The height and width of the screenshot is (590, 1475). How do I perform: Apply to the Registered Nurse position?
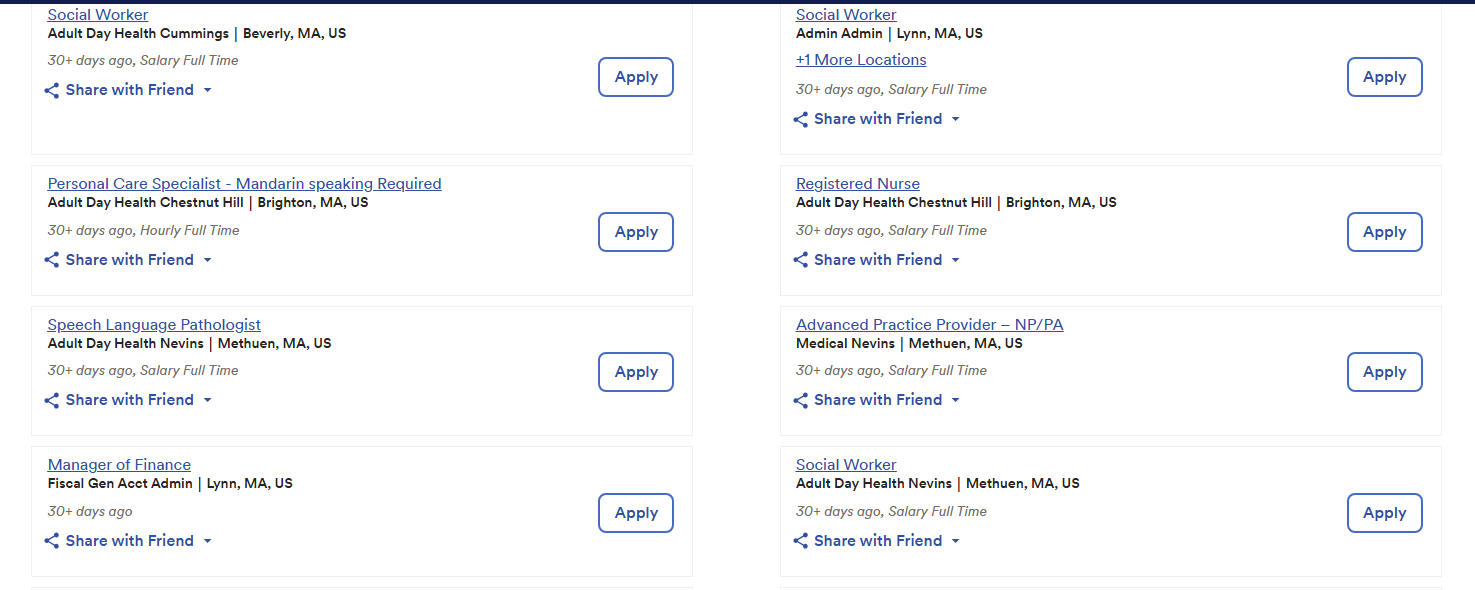[1384, 232]
